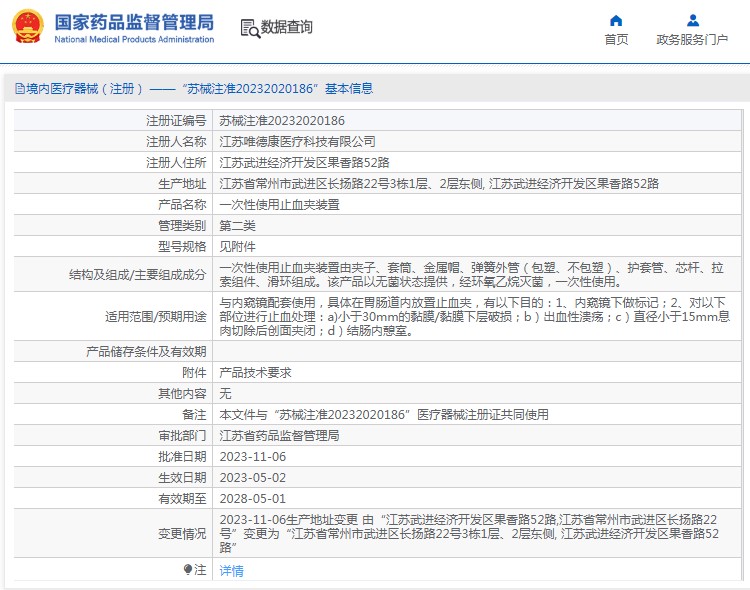This screenshot has width=750, height=590.
Task: Click the 适用范围/预期用途 description text
Action: click(474, 317)
